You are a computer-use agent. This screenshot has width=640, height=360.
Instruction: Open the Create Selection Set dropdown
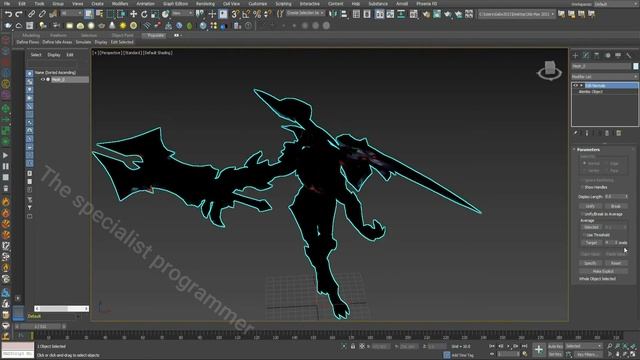[x=305, y=13]
